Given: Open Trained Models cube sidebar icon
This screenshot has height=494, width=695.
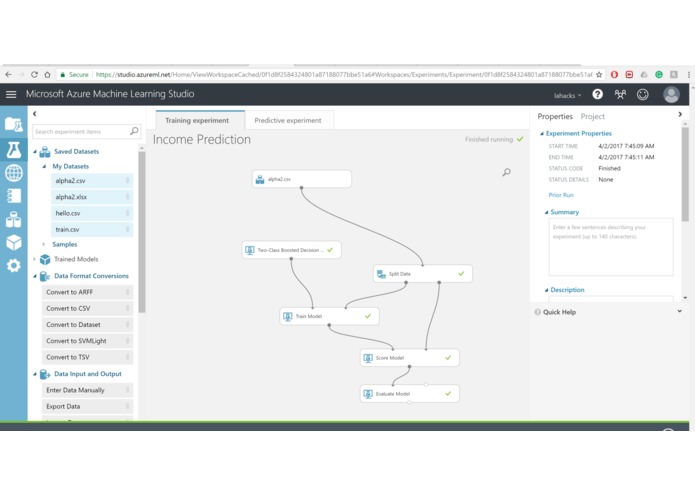Looking at the screenshot, I should click(14, 242).
